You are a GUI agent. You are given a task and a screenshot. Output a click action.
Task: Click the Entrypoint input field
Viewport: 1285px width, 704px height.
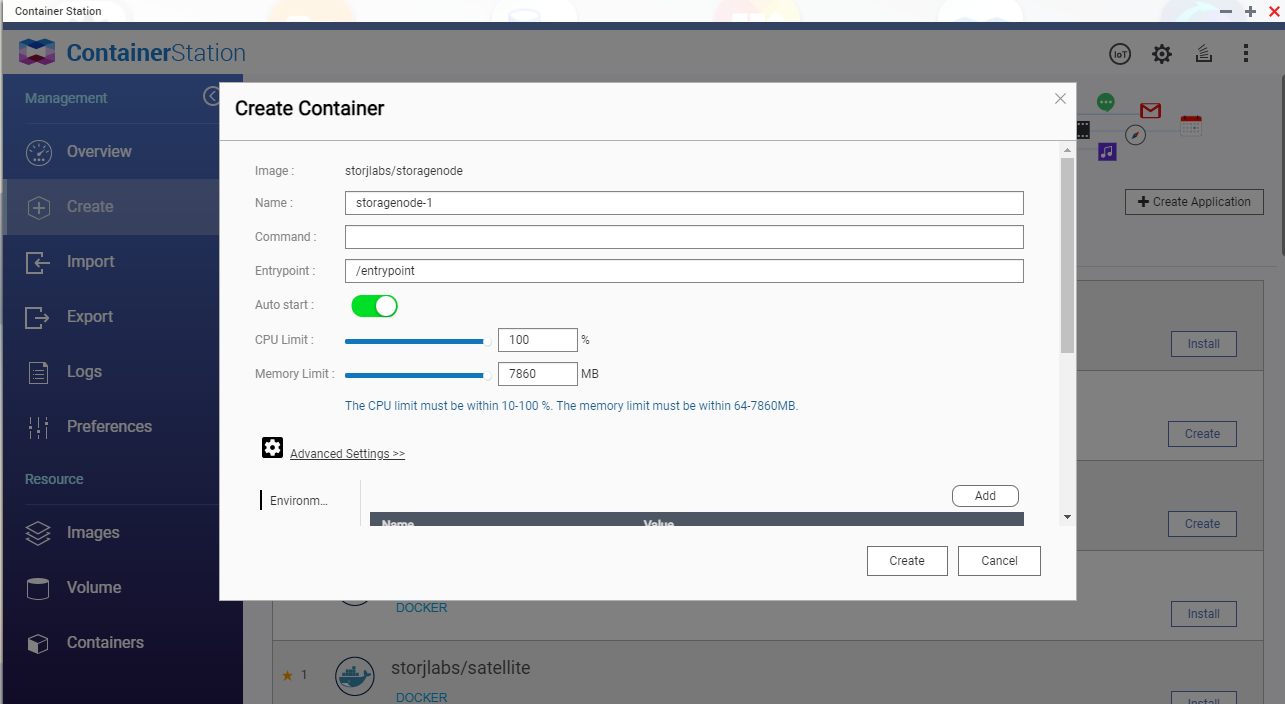(684, 271)
